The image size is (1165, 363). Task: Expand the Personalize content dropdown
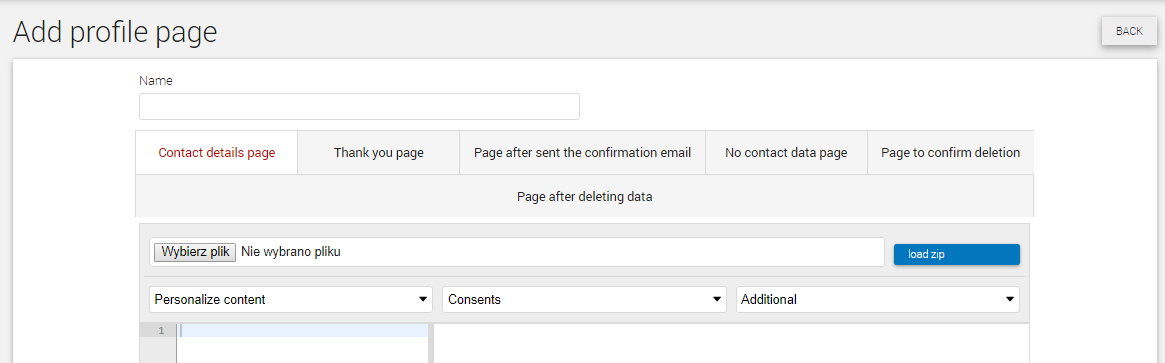point(291,299)
